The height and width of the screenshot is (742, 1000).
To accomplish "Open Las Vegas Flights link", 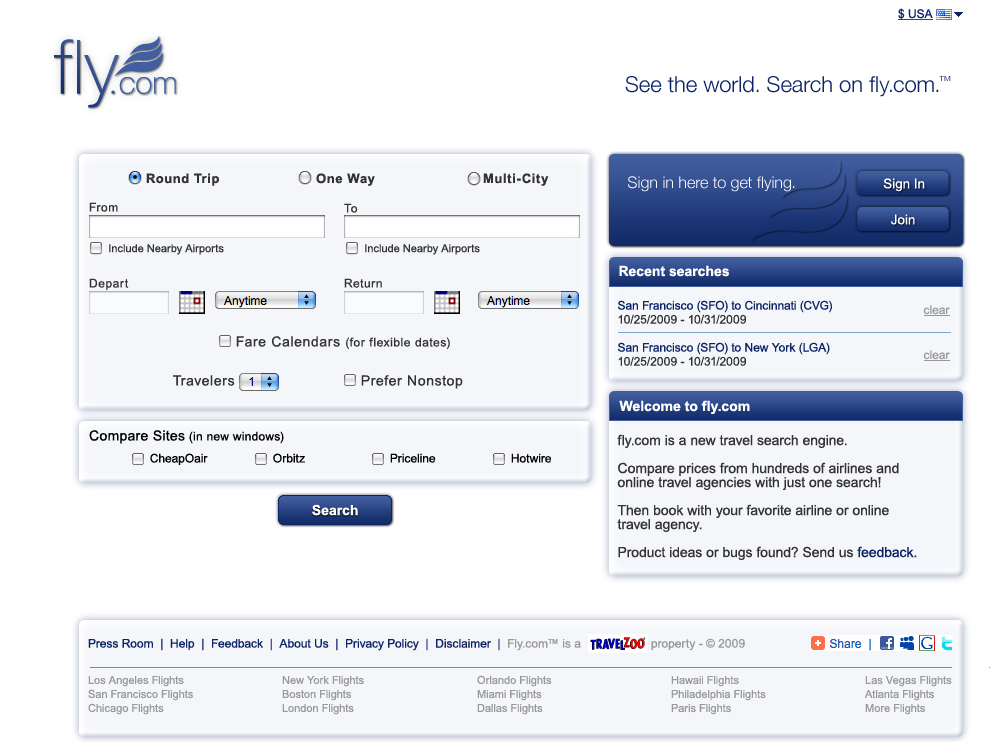I will tap(908, 680).
